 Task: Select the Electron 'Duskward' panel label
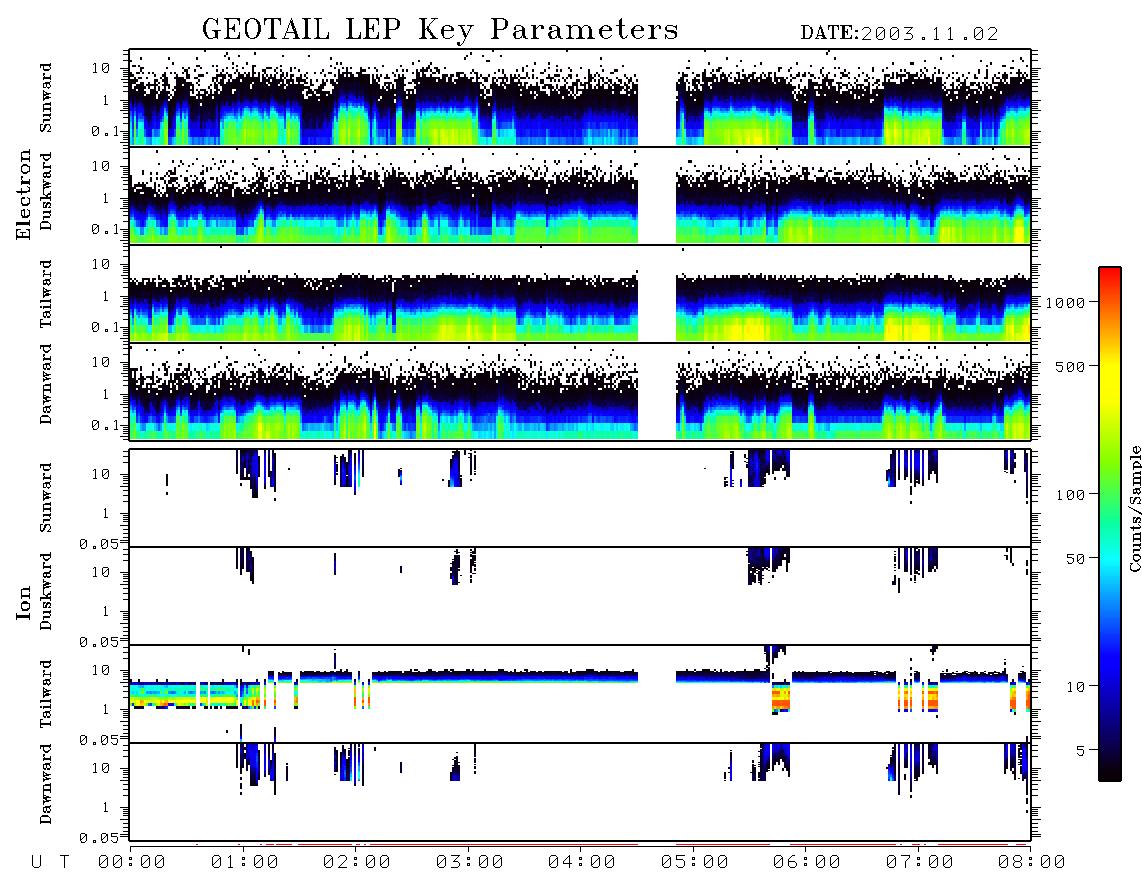click(x=46, y=191)
